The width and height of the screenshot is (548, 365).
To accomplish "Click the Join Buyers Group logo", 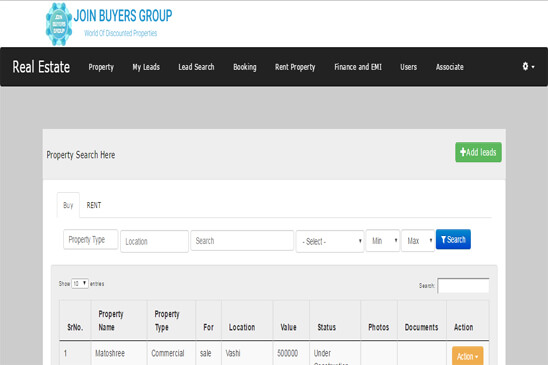I will pos(109,23).
